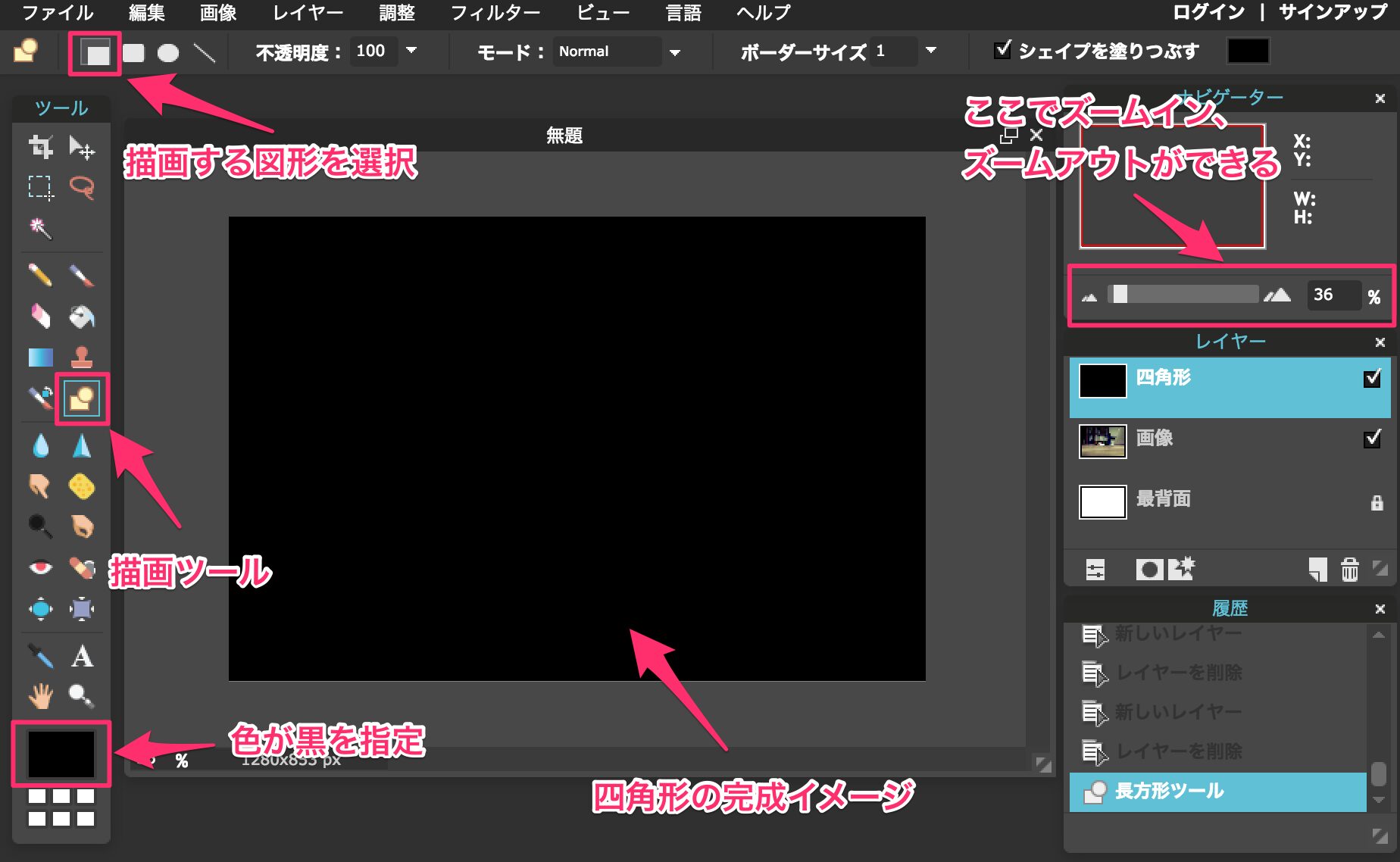This screenshot has height=862, width=1400.
Task: Hide the 画像 layer via checkbox
Action: tap(1371, 439)
